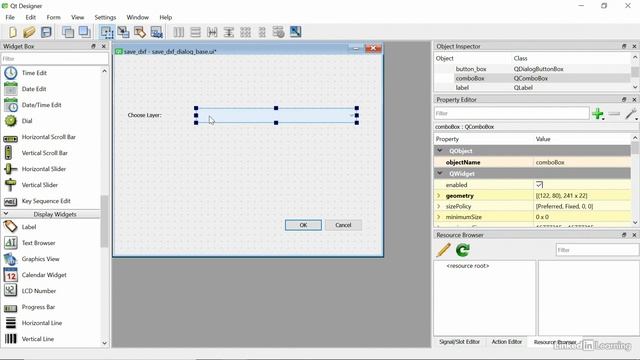Image resolution: width=640 pixels, height=360 pixels.
Task: Click Edit Resources pencil icon
Action: (443, 250)
